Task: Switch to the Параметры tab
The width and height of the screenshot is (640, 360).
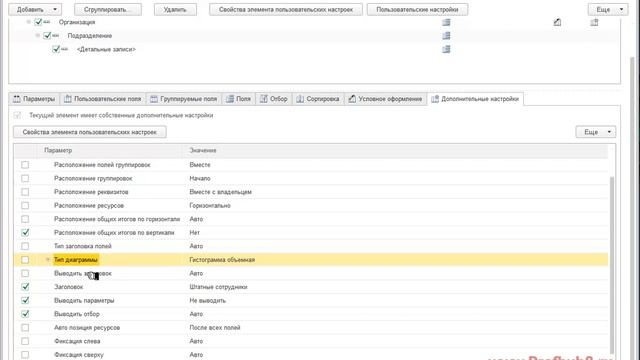Action: pos(34,99)
